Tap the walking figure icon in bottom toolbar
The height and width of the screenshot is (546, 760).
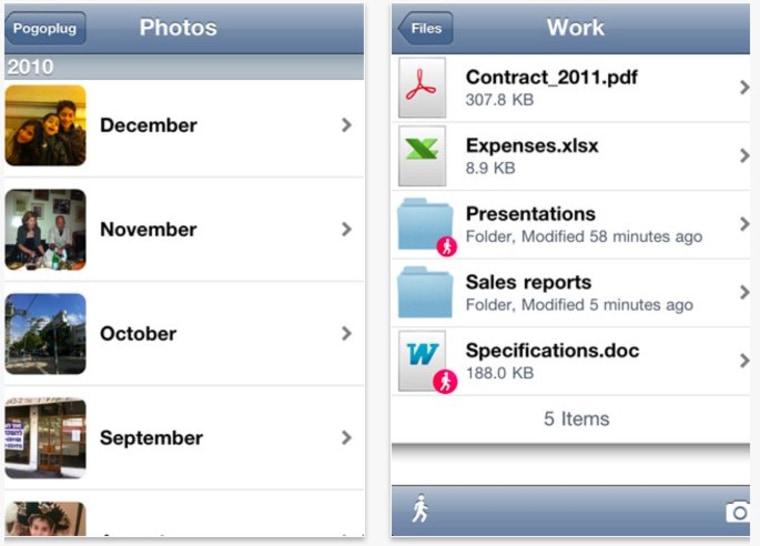(x=421, y=509)
